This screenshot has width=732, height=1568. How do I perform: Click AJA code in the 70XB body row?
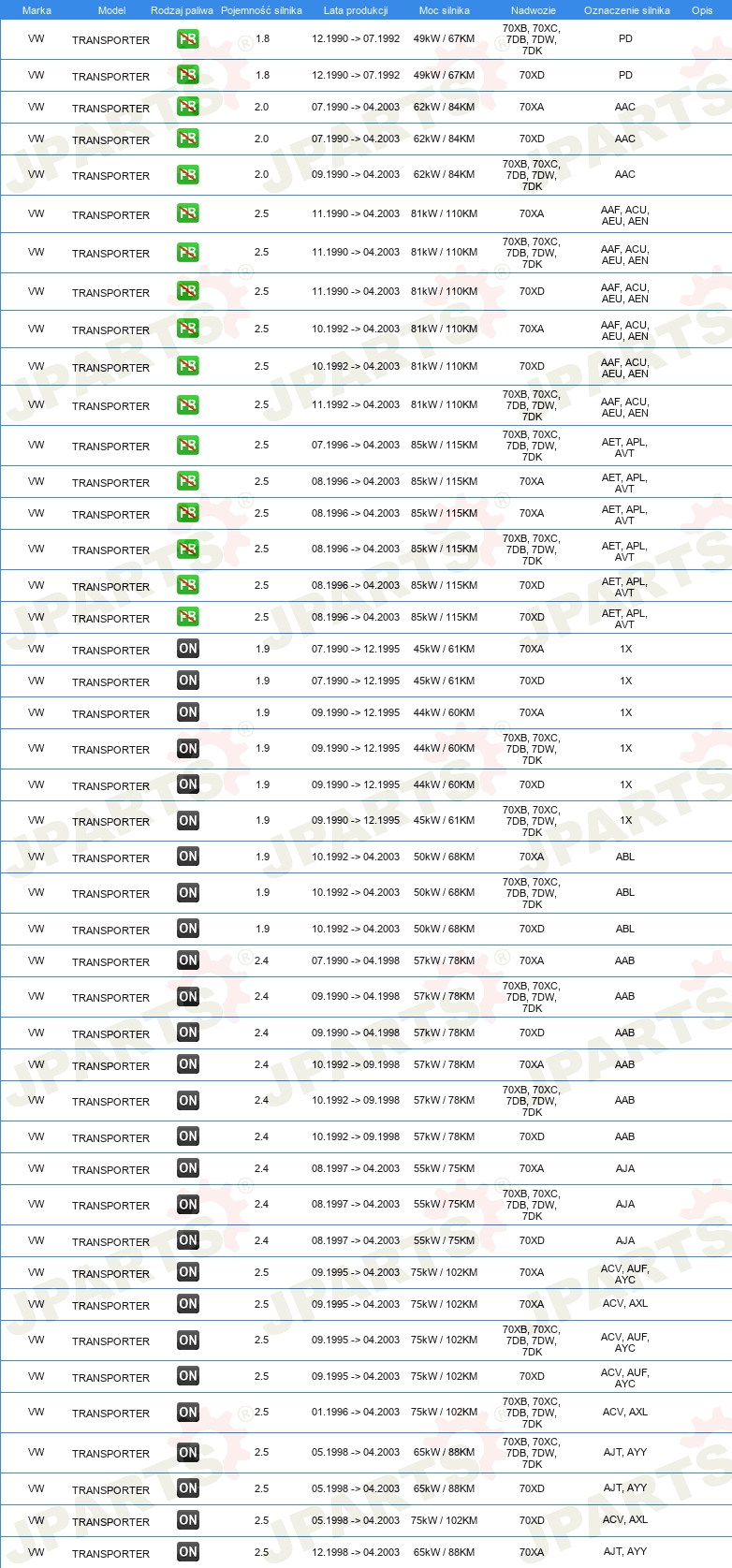pyautogui.click(x=625, y=1204)
